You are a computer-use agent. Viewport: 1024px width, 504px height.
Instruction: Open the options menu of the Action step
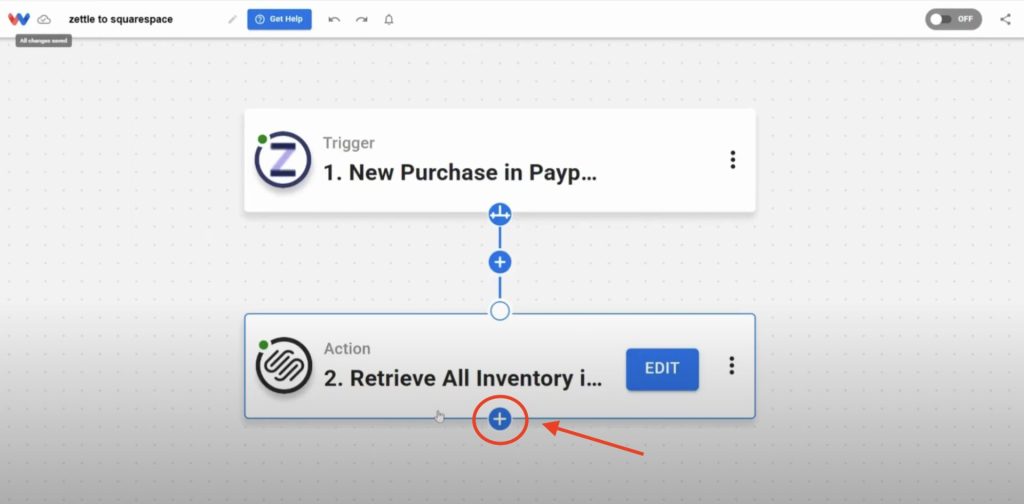click(x=731, y=366)
